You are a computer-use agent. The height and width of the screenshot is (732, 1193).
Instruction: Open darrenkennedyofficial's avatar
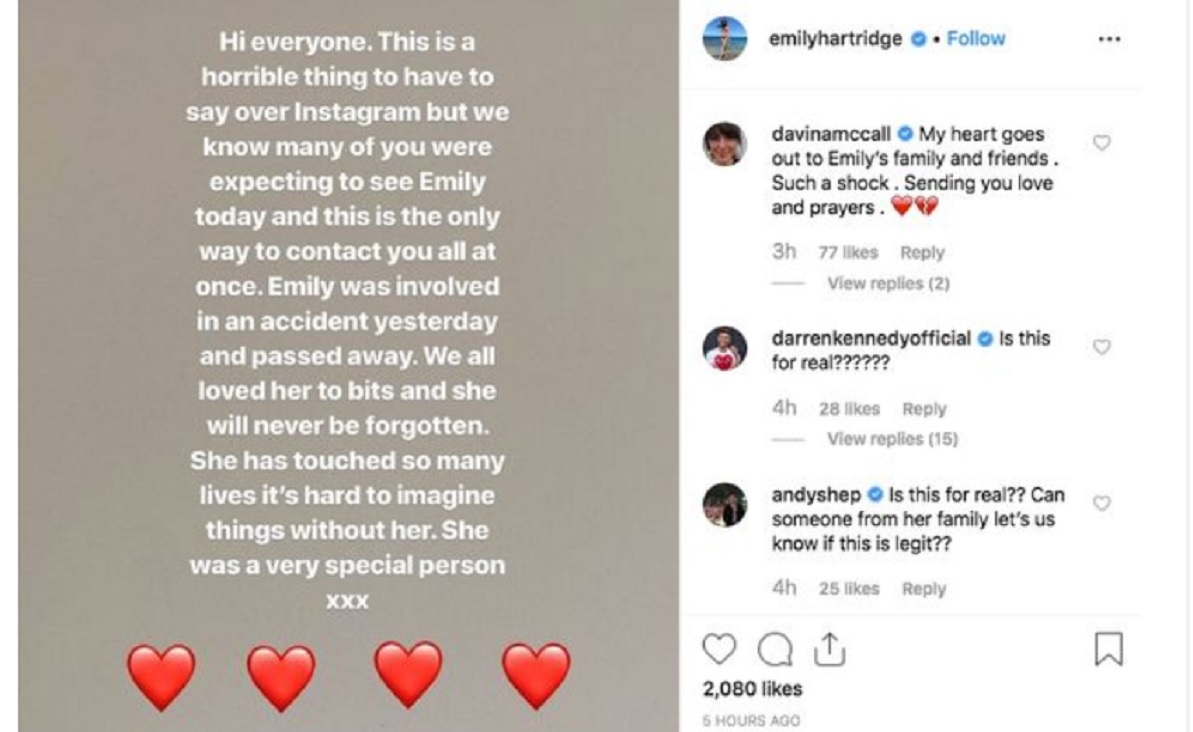click(x=724, y=348)
